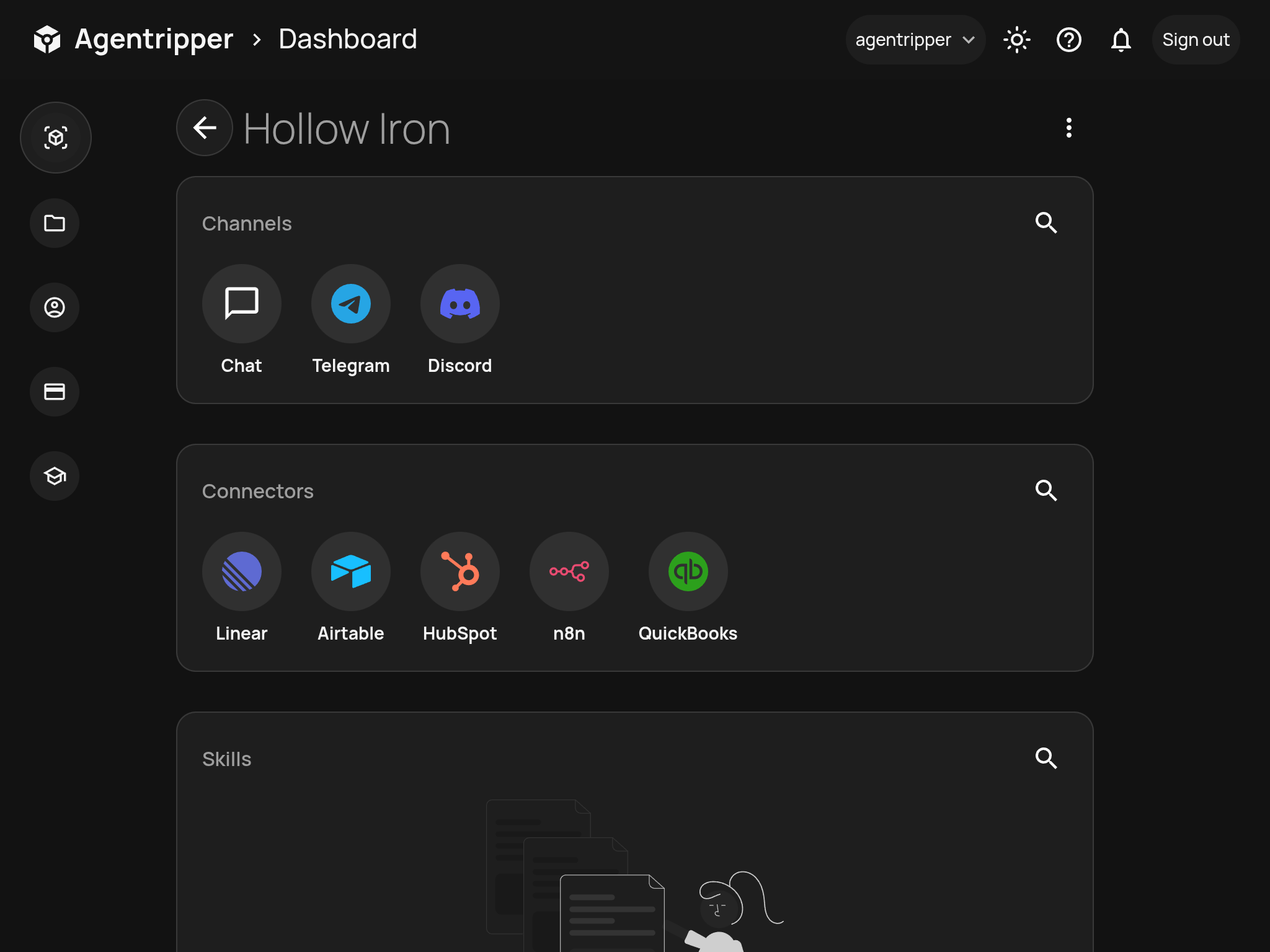1270x952 pixels.
Task: Click the Dashboard breadcrumb link
Action: click(347, 40)
